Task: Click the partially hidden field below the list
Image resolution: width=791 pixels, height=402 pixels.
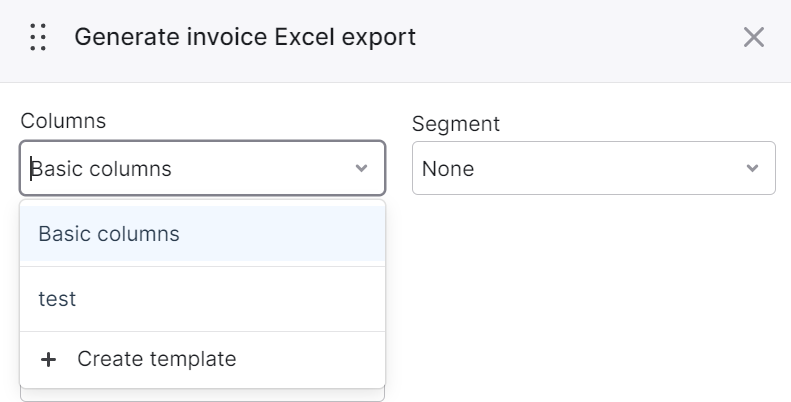Action: point(202,395)
